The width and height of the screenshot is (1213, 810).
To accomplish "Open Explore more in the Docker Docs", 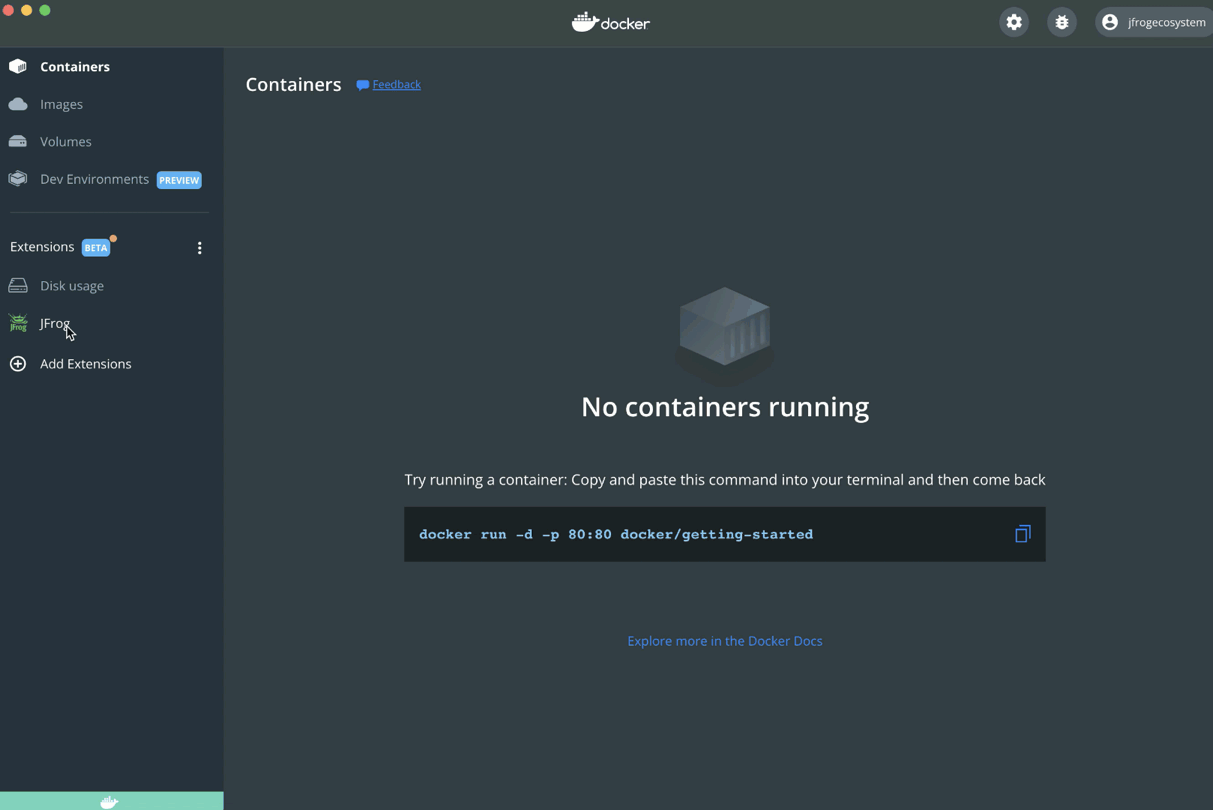I will click(x=724, y=641).
